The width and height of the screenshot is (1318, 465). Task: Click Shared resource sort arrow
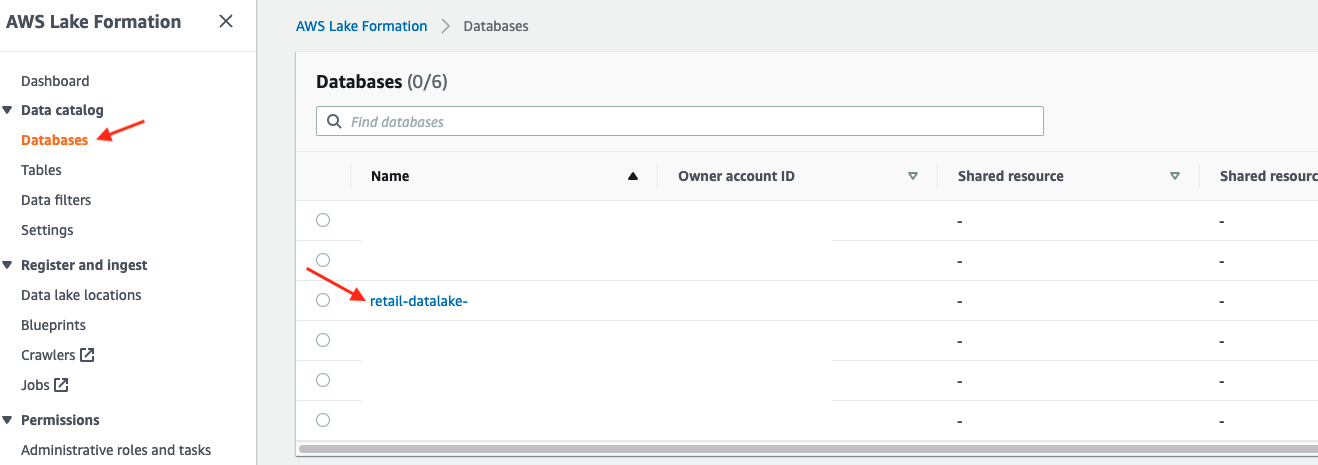click(1175, 176)
